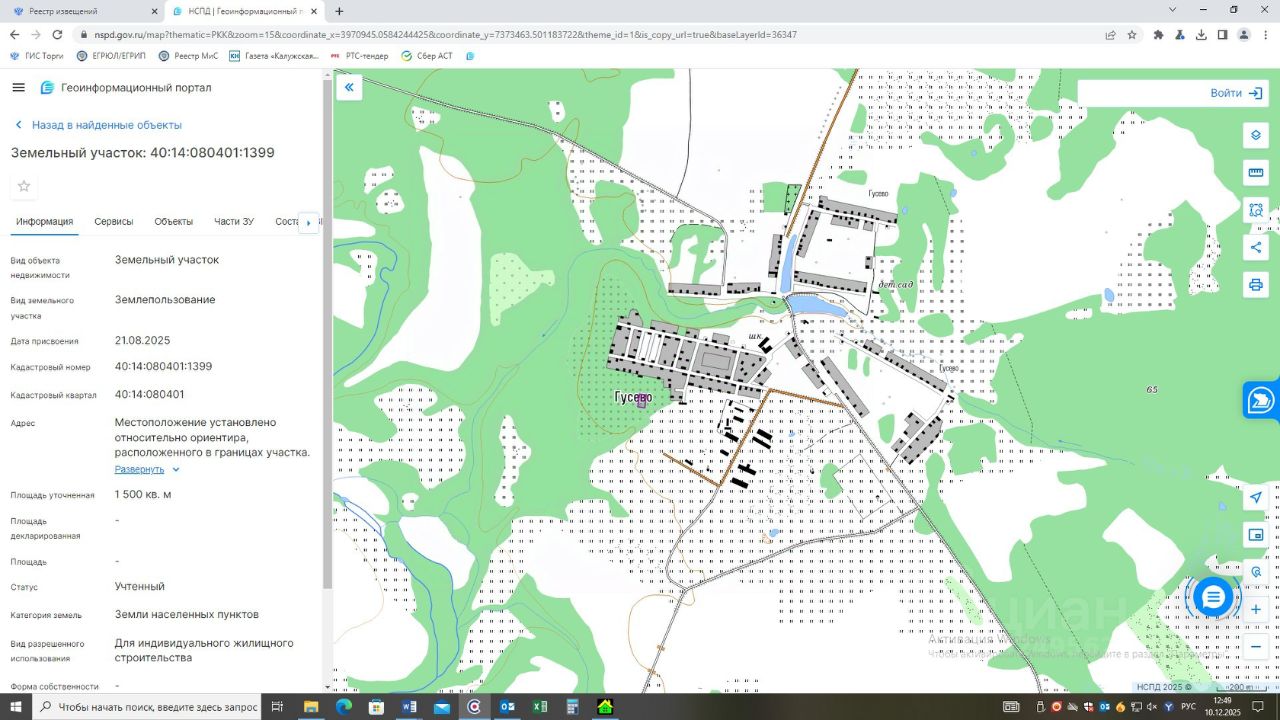Image resolution: width=1280 pixels, height=720 pixels.
Task: Activate the area search tool on map
Action: (x=1256, y=210)
